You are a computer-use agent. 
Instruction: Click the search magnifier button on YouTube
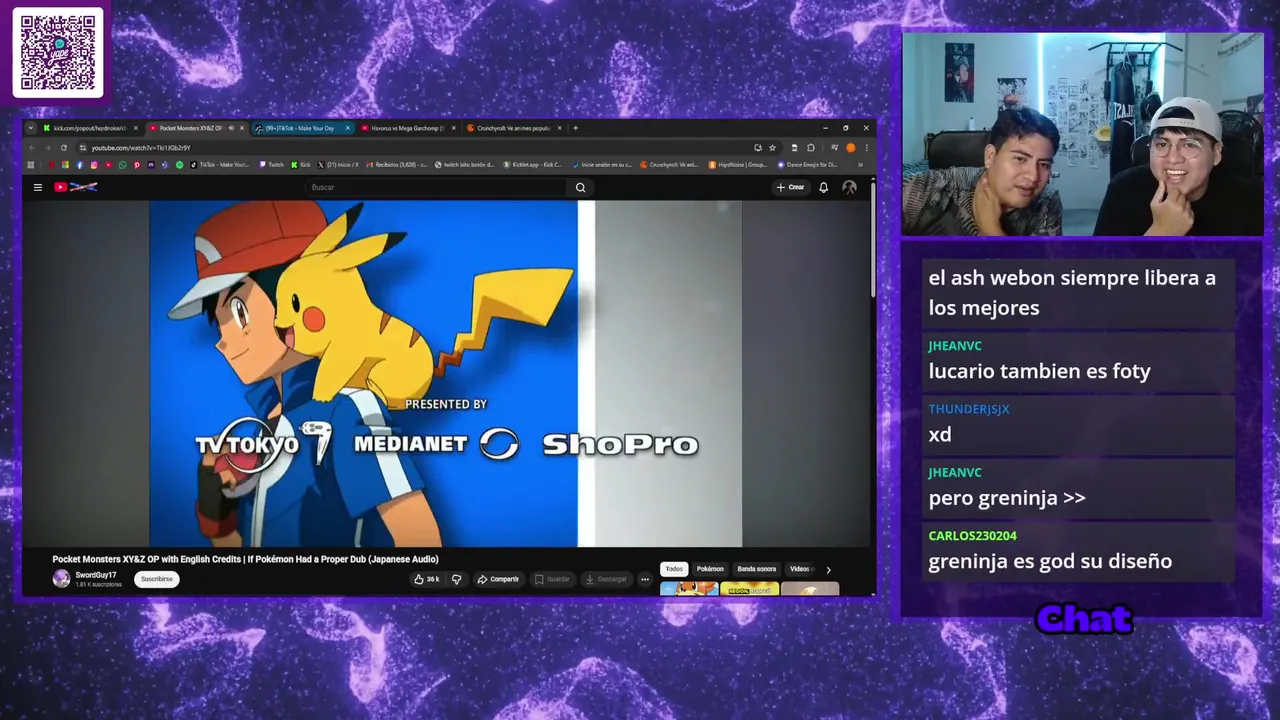[580, 187]
